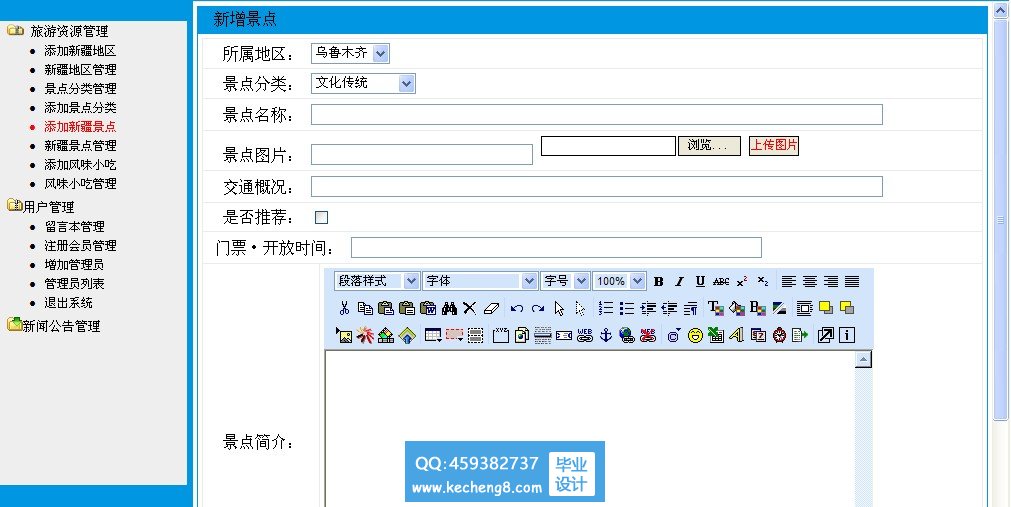Click the font color T icon

(716, 308)
